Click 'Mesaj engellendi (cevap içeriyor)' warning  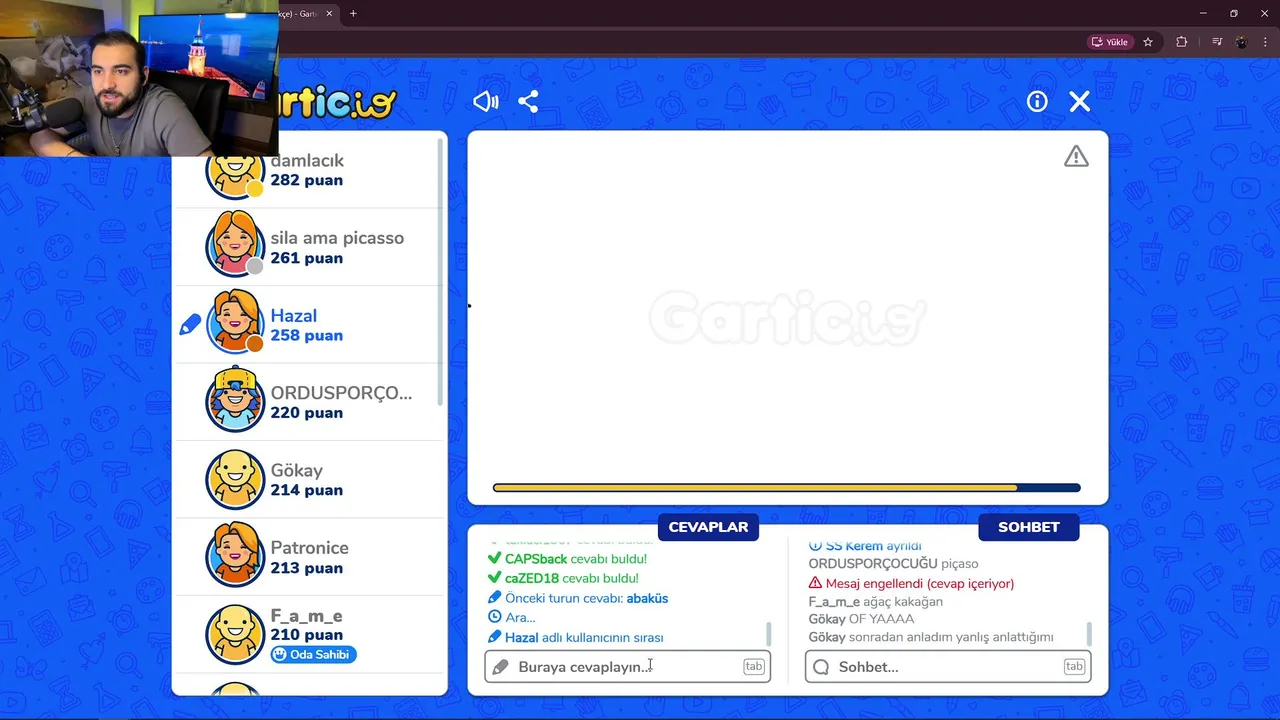911,583
